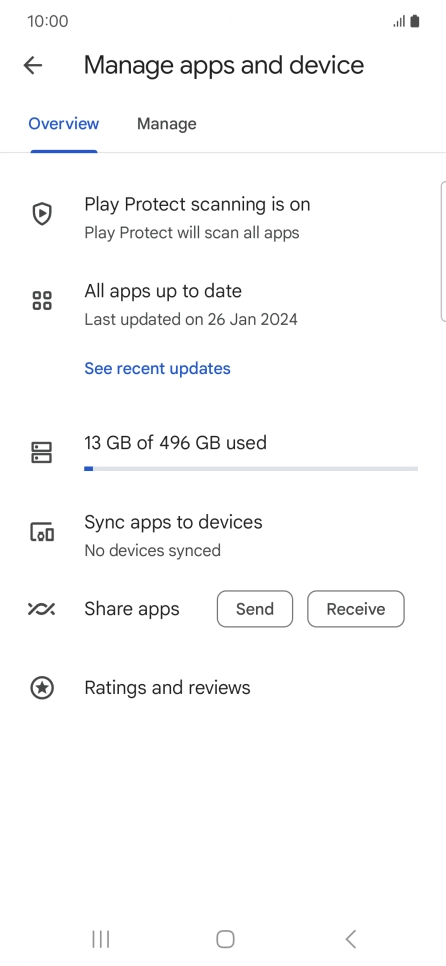Viewport: 446px width, 966px height.
Task: Tap the Android recent apps navigation button
Action: 100,939
